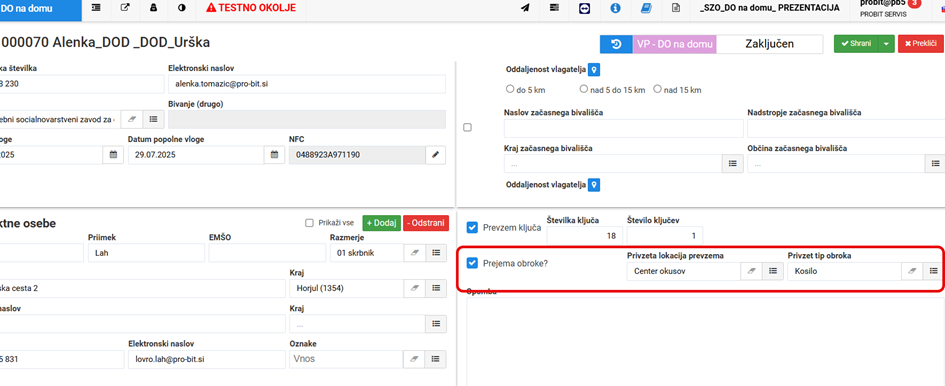Click the Elektronski naslov field alenka.tomazic@pro-bit.si
The image size is (945, 386).
[307, 84]
